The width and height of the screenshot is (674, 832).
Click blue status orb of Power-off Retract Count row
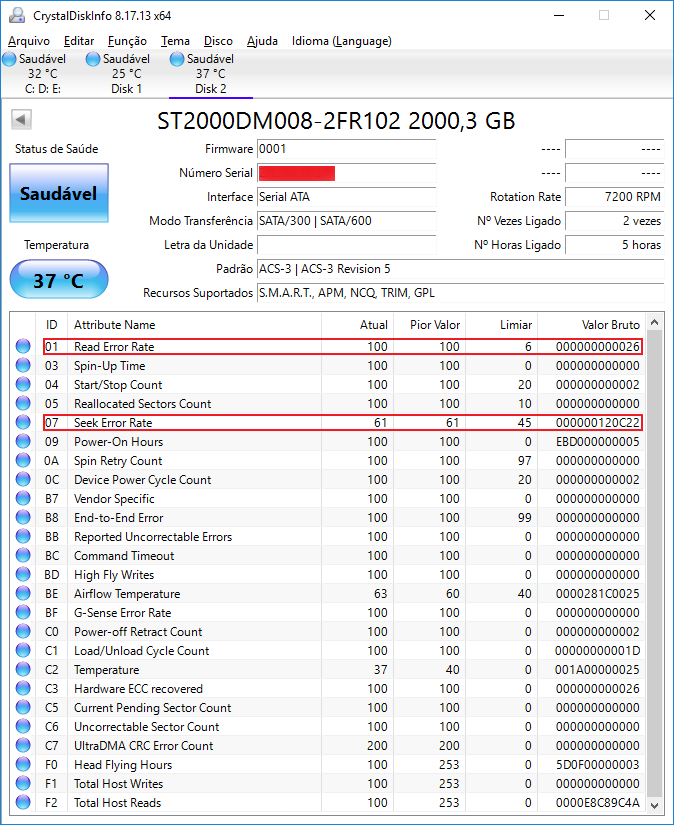[23, 631]
